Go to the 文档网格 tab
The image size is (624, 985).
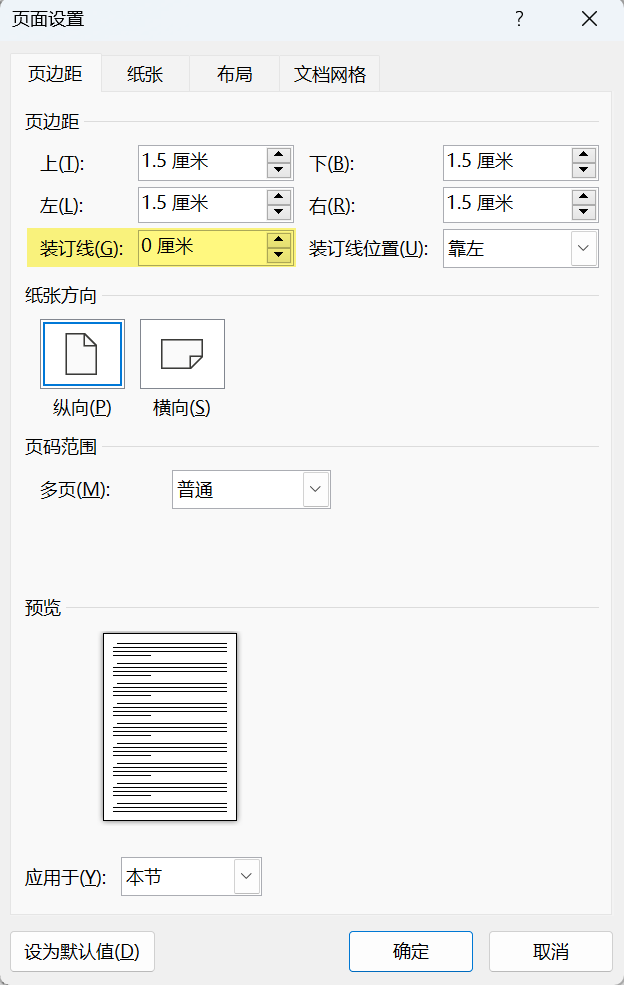tap(330, 74)
